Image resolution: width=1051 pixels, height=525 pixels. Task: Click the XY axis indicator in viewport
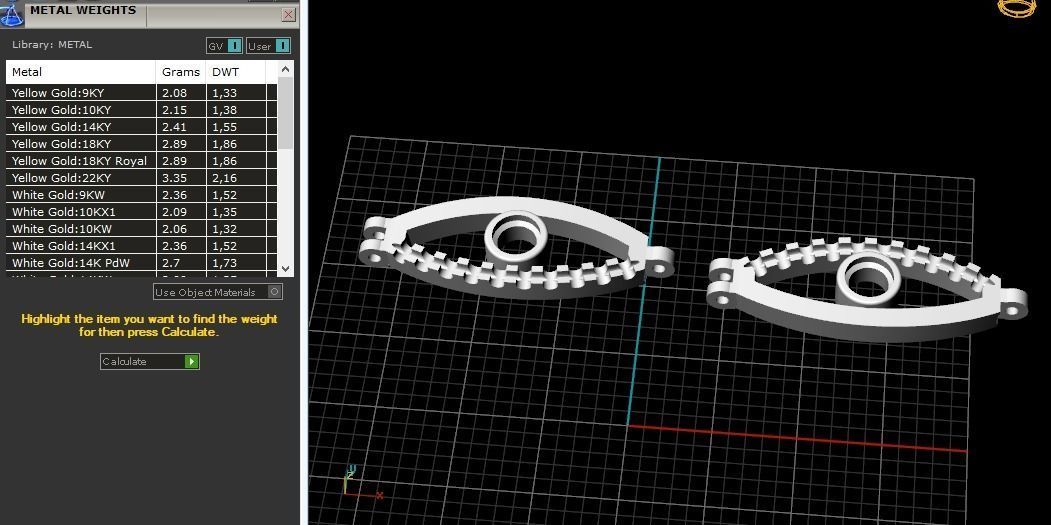point(362,483)
